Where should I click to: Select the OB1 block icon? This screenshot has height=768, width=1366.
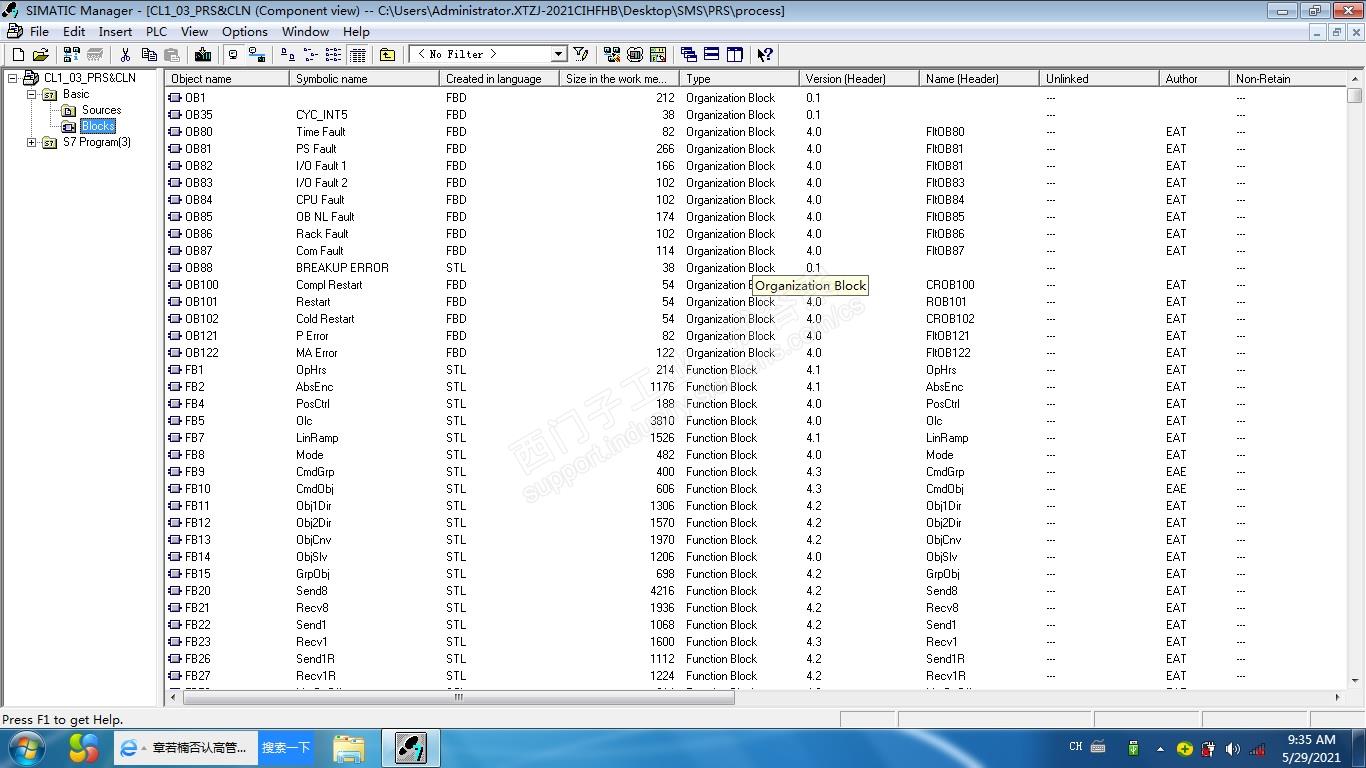point(175,98)
